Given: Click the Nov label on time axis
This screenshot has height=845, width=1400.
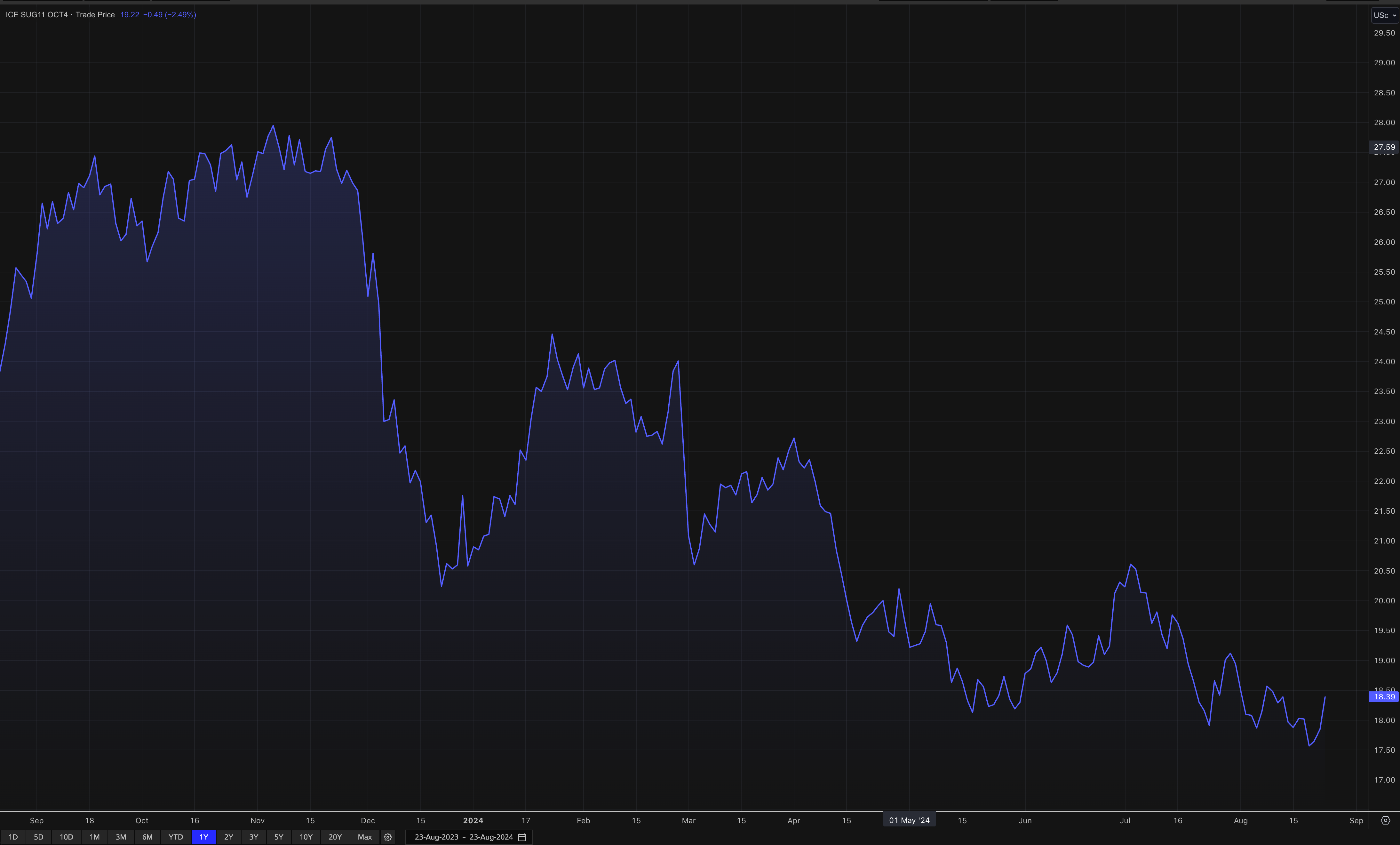Looking at the screenshot, I should (258, 821).
